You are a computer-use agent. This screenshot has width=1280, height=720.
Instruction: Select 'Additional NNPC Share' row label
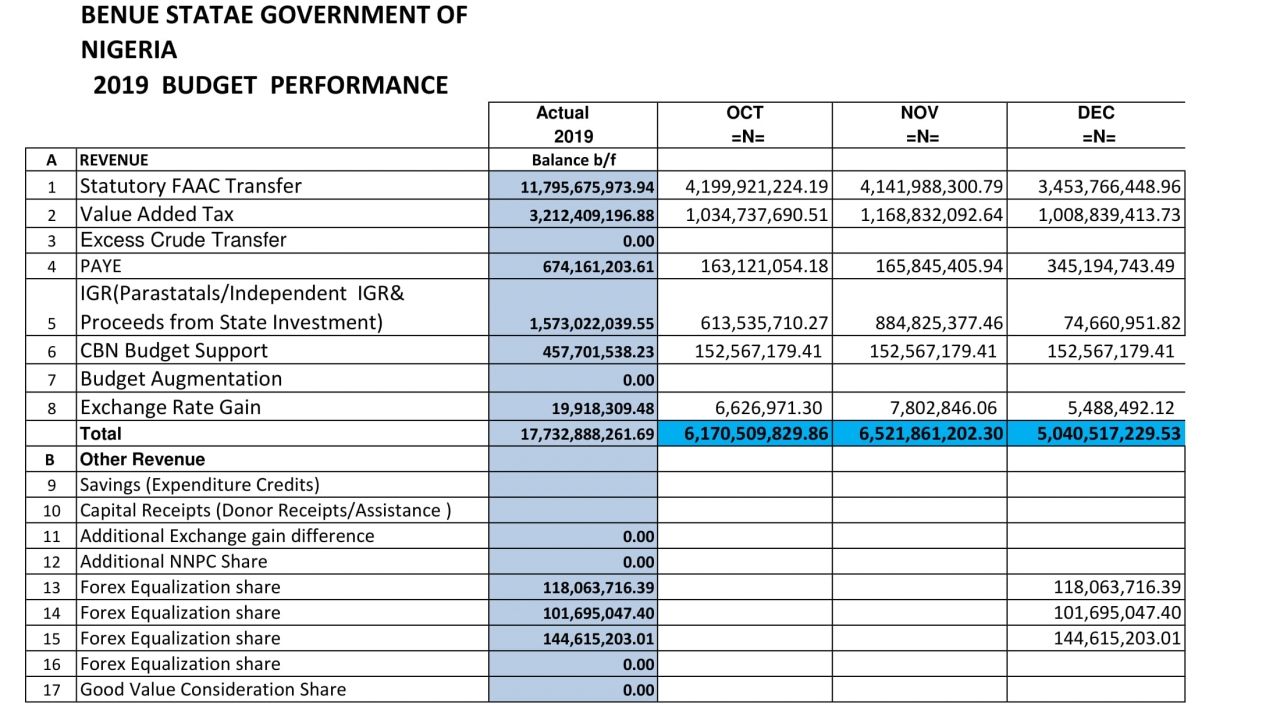click(x=173, y=562)
